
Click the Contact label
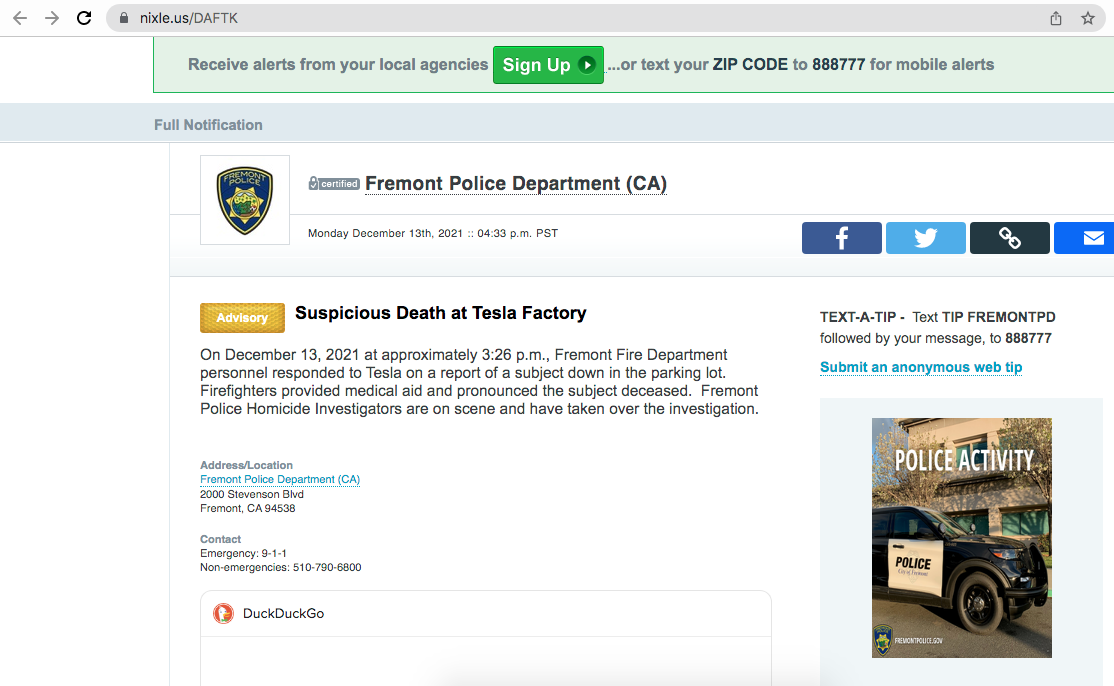coord(220,539)
